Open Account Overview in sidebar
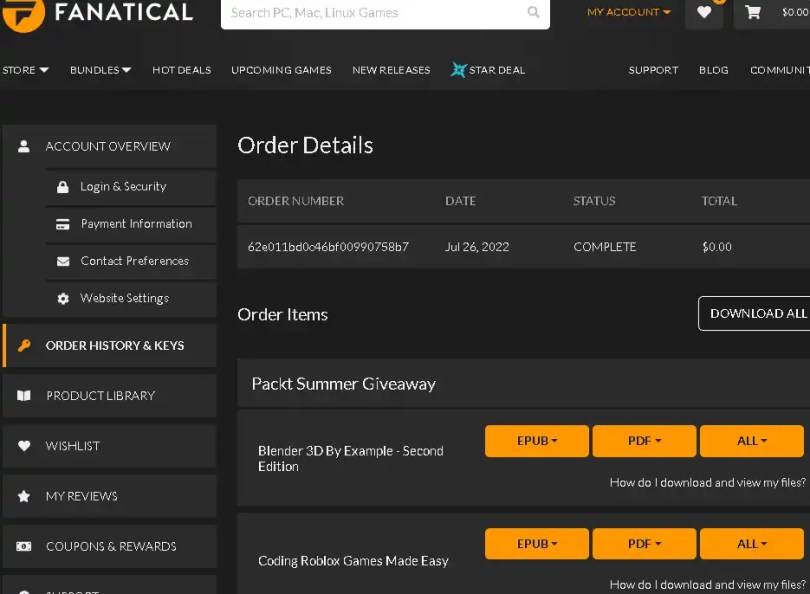Viewport: 810px width, 594px height. coord(110,146)
